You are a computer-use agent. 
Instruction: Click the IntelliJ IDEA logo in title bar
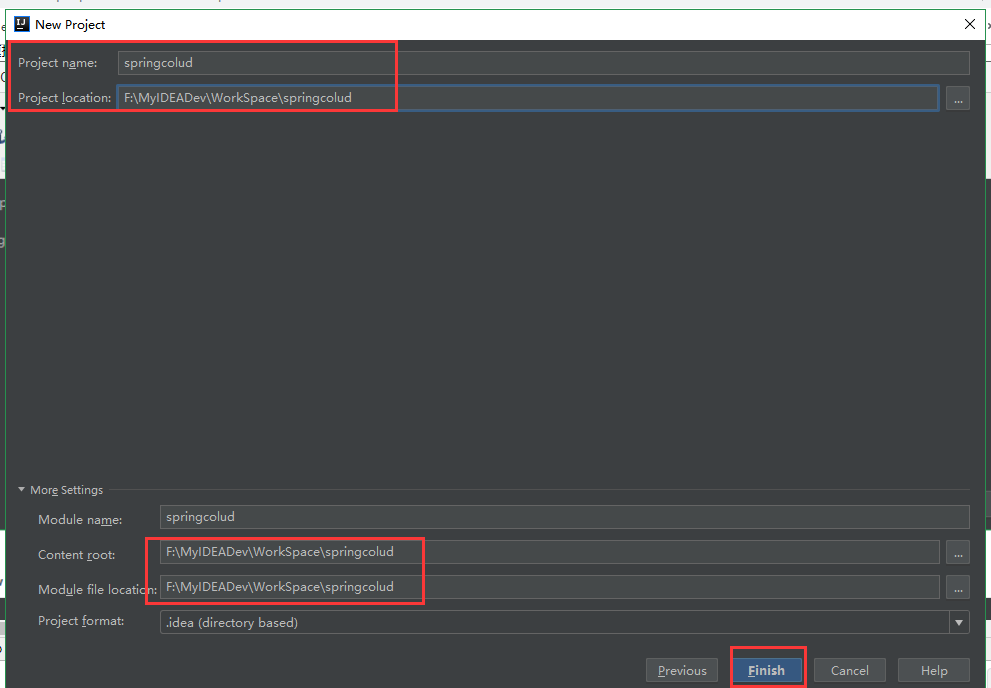point(21,25)
